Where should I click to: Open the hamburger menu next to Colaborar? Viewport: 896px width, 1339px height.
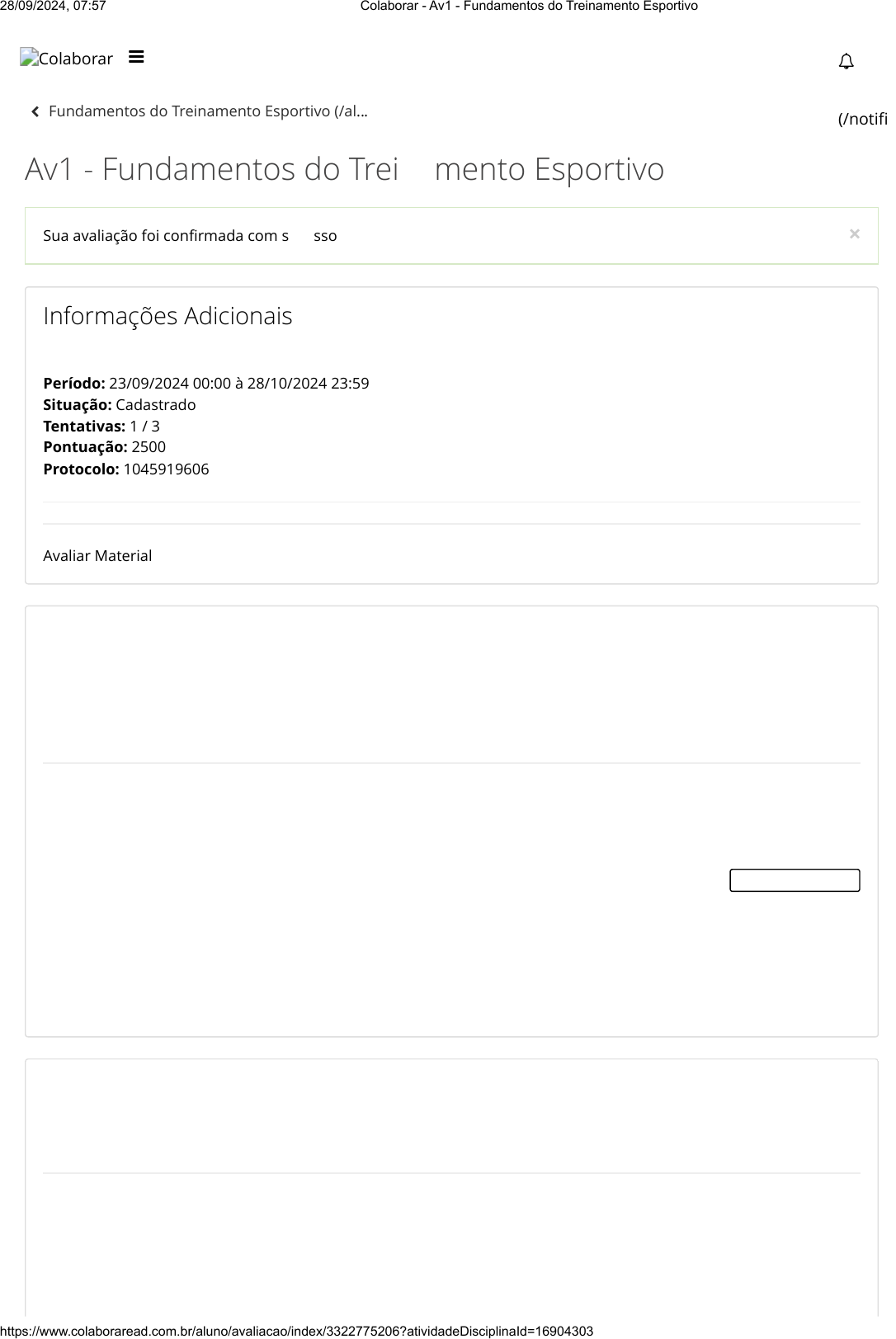(x=136, y=57)
